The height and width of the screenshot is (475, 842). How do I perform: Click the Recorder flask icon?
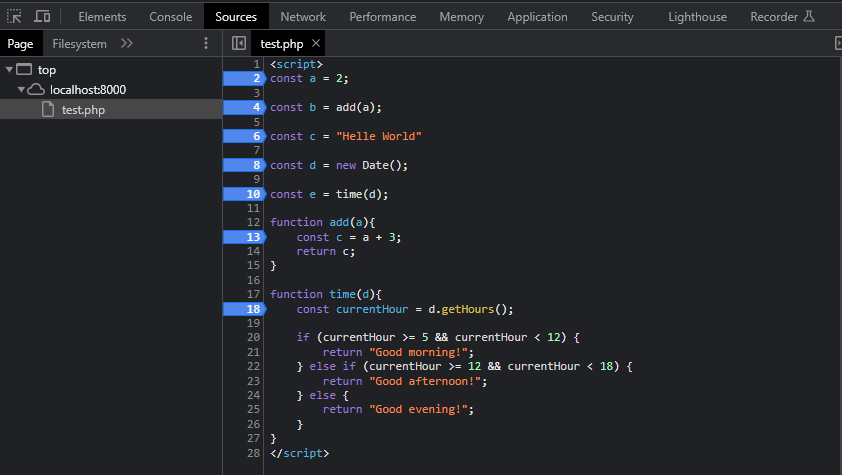809,16
